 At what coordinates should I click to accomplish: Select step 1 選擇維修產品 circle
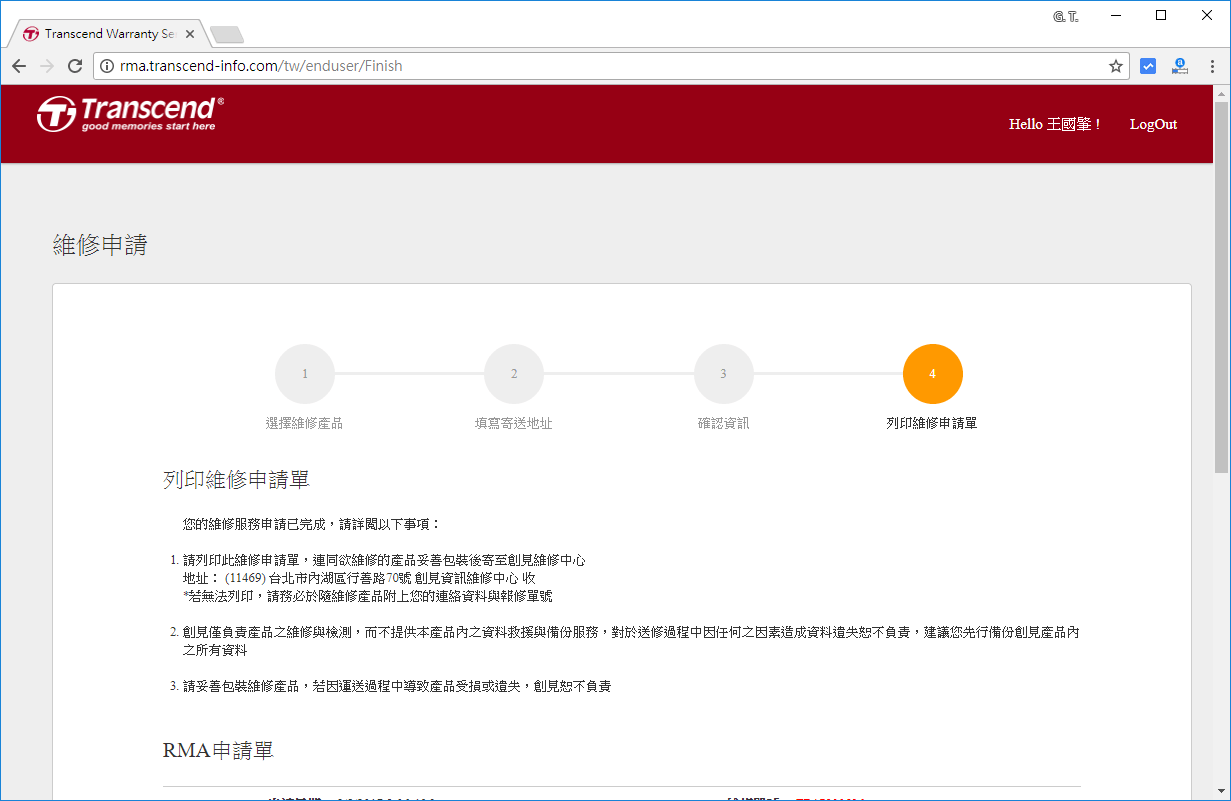tap(304, 373)
